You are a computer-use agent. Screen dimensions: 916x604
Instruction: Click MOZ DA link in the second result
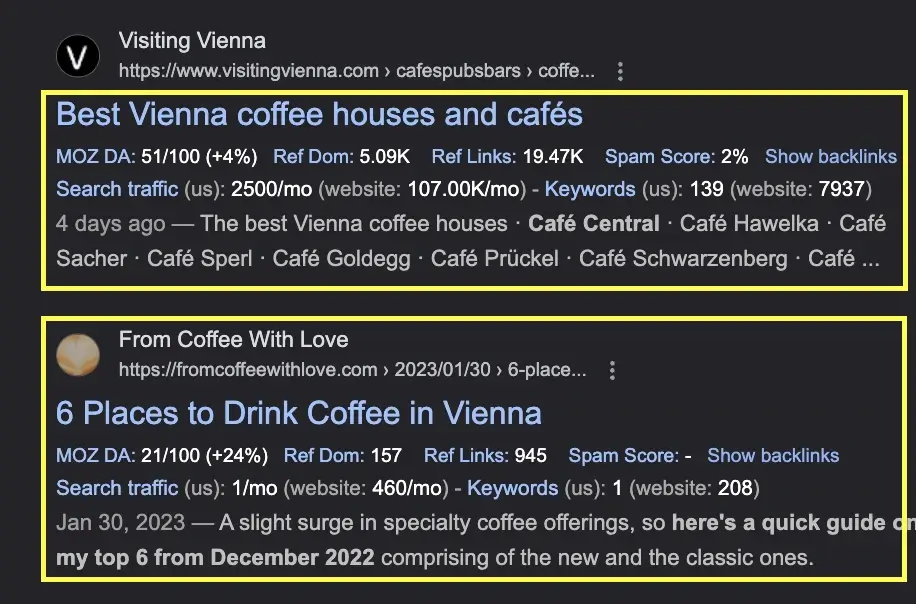coord(91,456)
